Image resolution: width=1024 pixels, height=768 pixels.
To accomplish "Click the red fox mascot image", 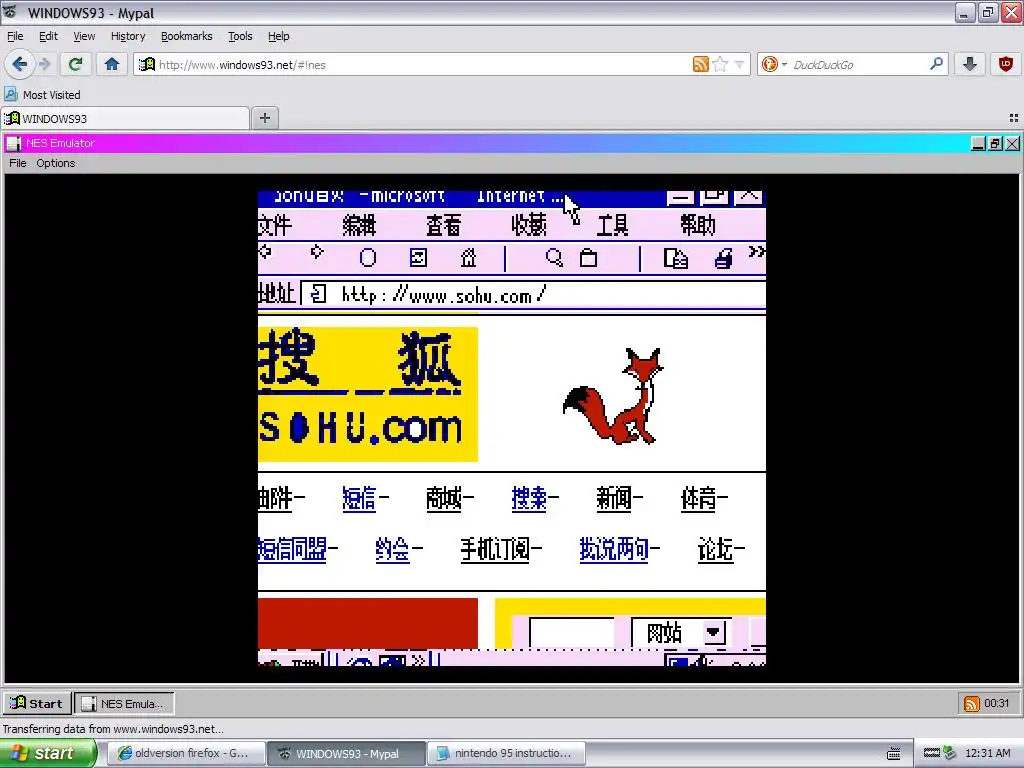I will click(x=613, y=396).
